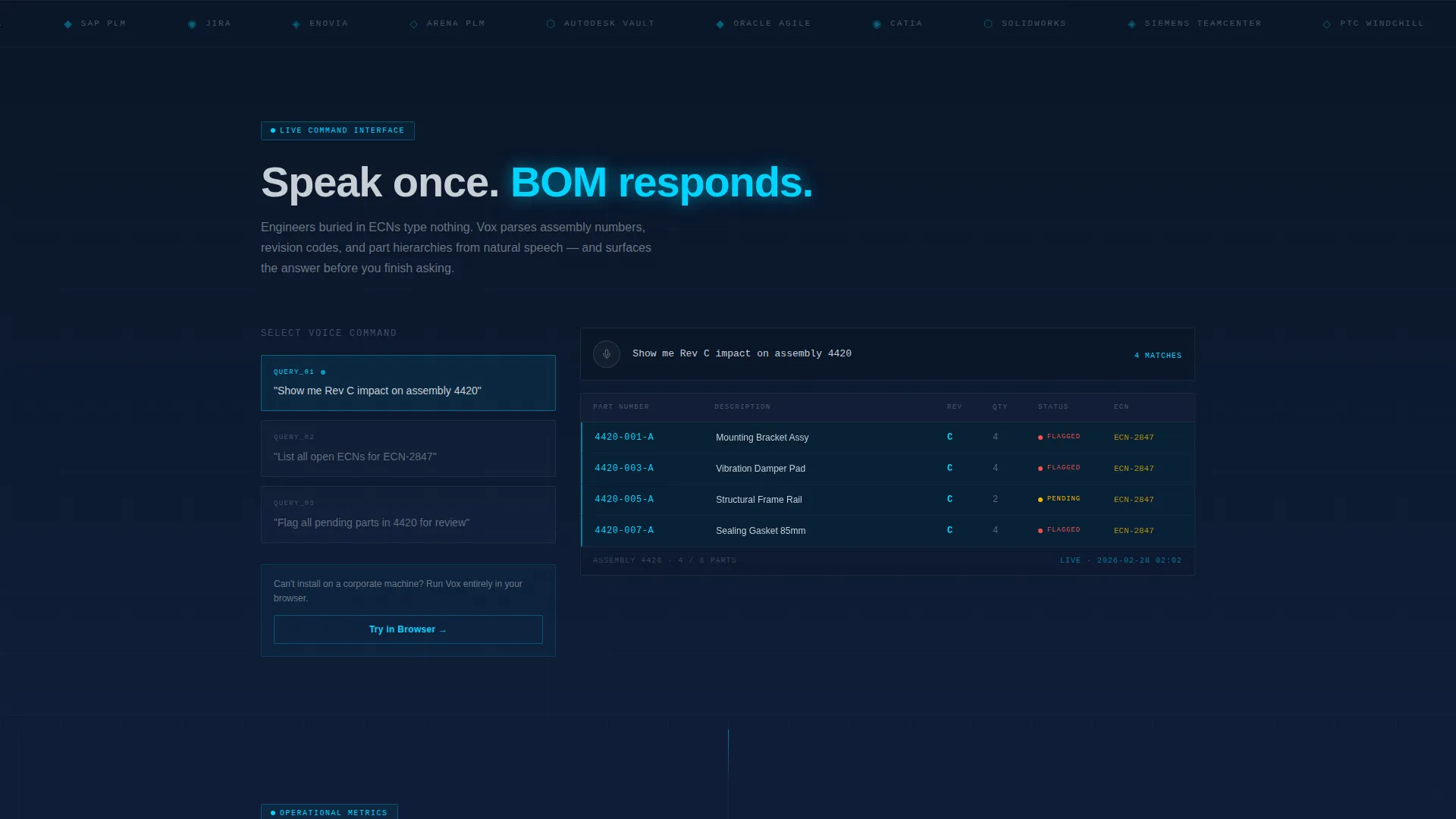Click the ASSEMBLY 4420 footer summary
The image size is (1456, 819).
coord(664,560)
